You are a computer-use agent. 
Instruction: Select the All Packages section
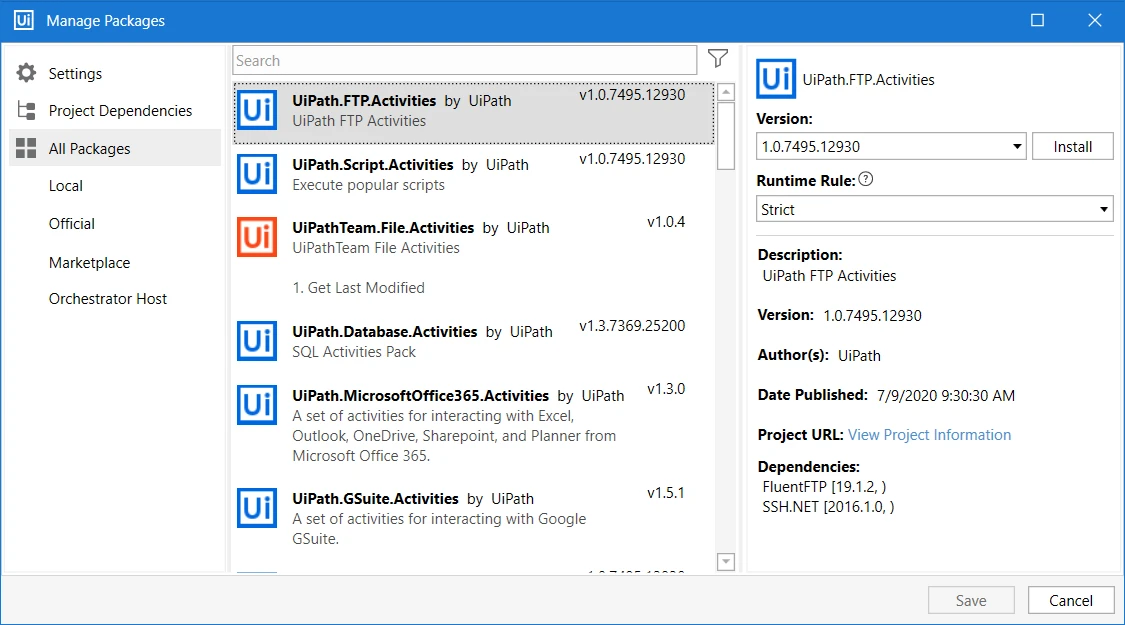115,149
